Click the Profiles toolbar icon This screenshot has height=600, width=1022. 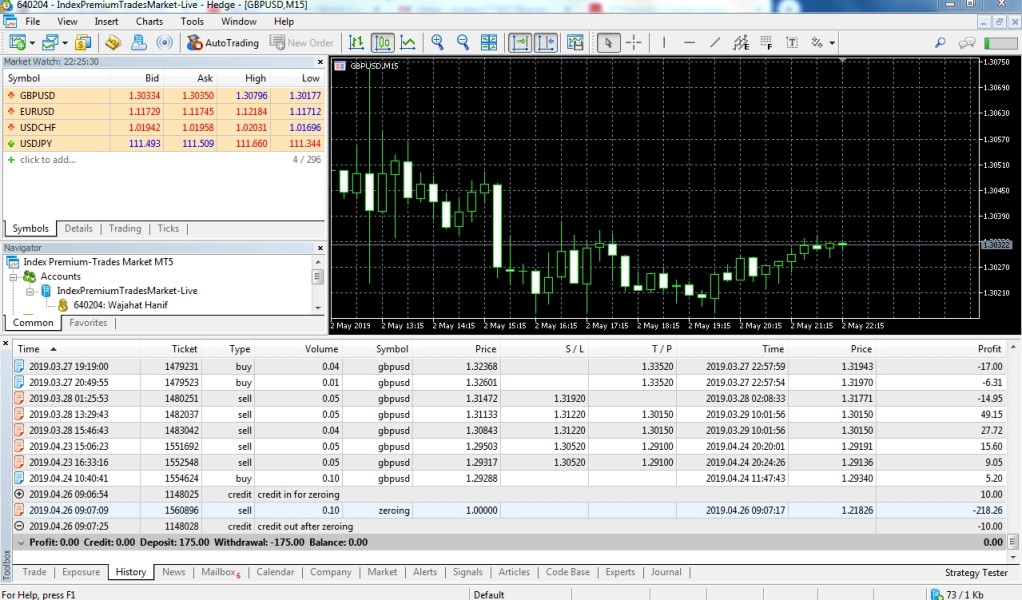pyautogui.click(x=50, y=43)
